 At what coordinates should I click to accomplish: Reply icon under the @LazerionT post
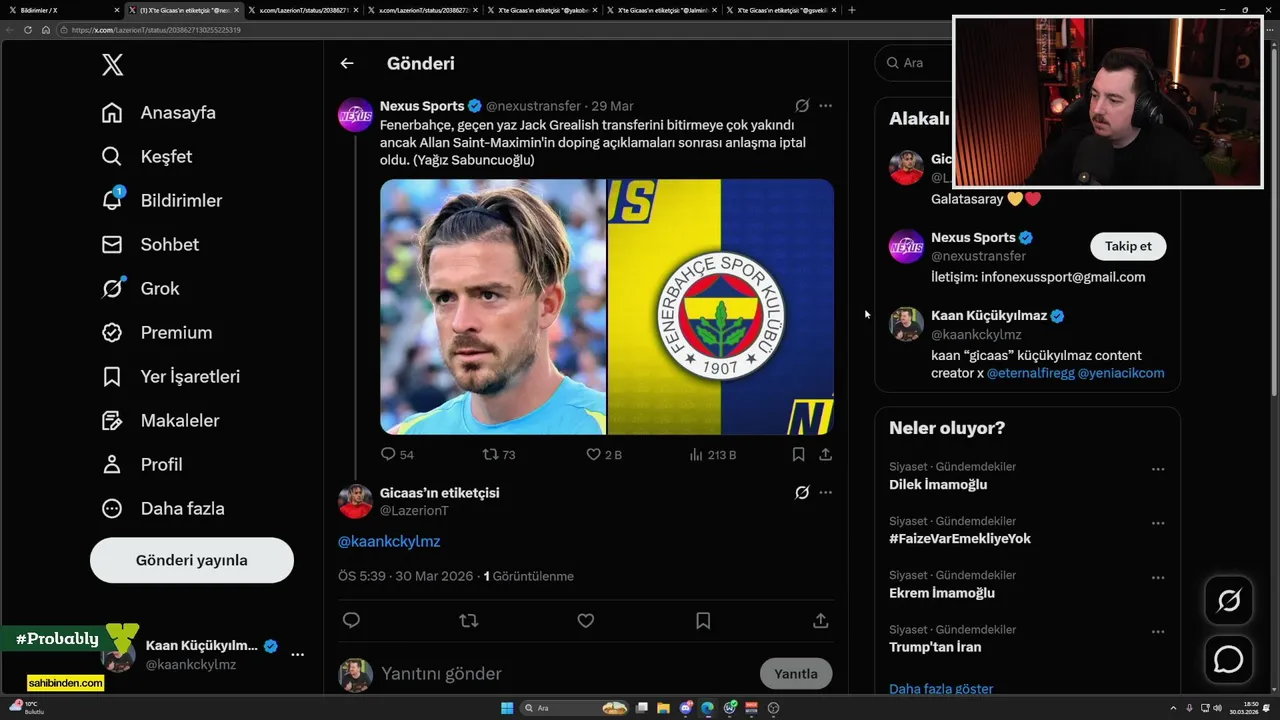point(351,621)
